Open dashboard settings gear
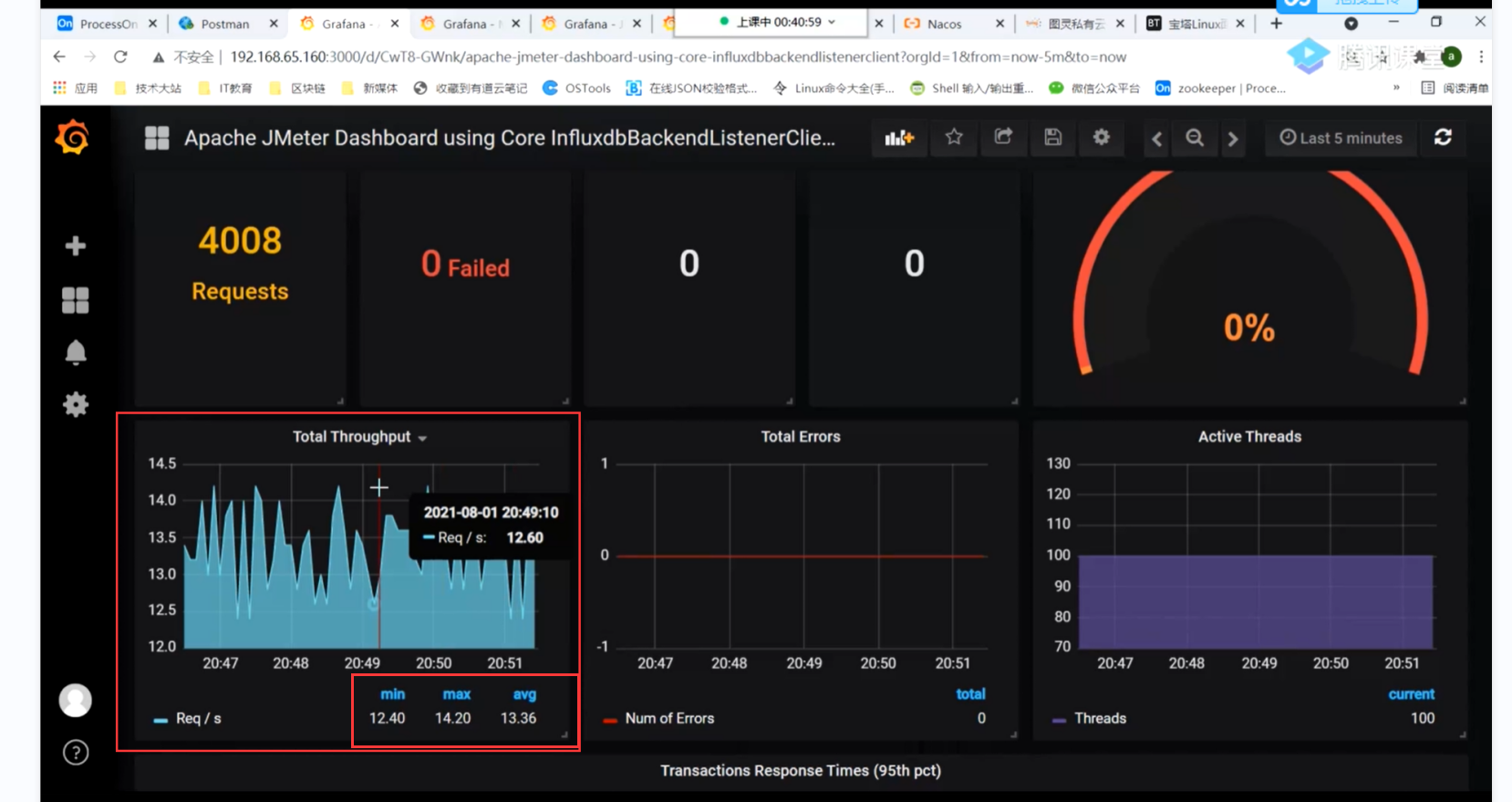Image resolution: width=1512 pixels, height=802 pixels. click(1102, 138)
